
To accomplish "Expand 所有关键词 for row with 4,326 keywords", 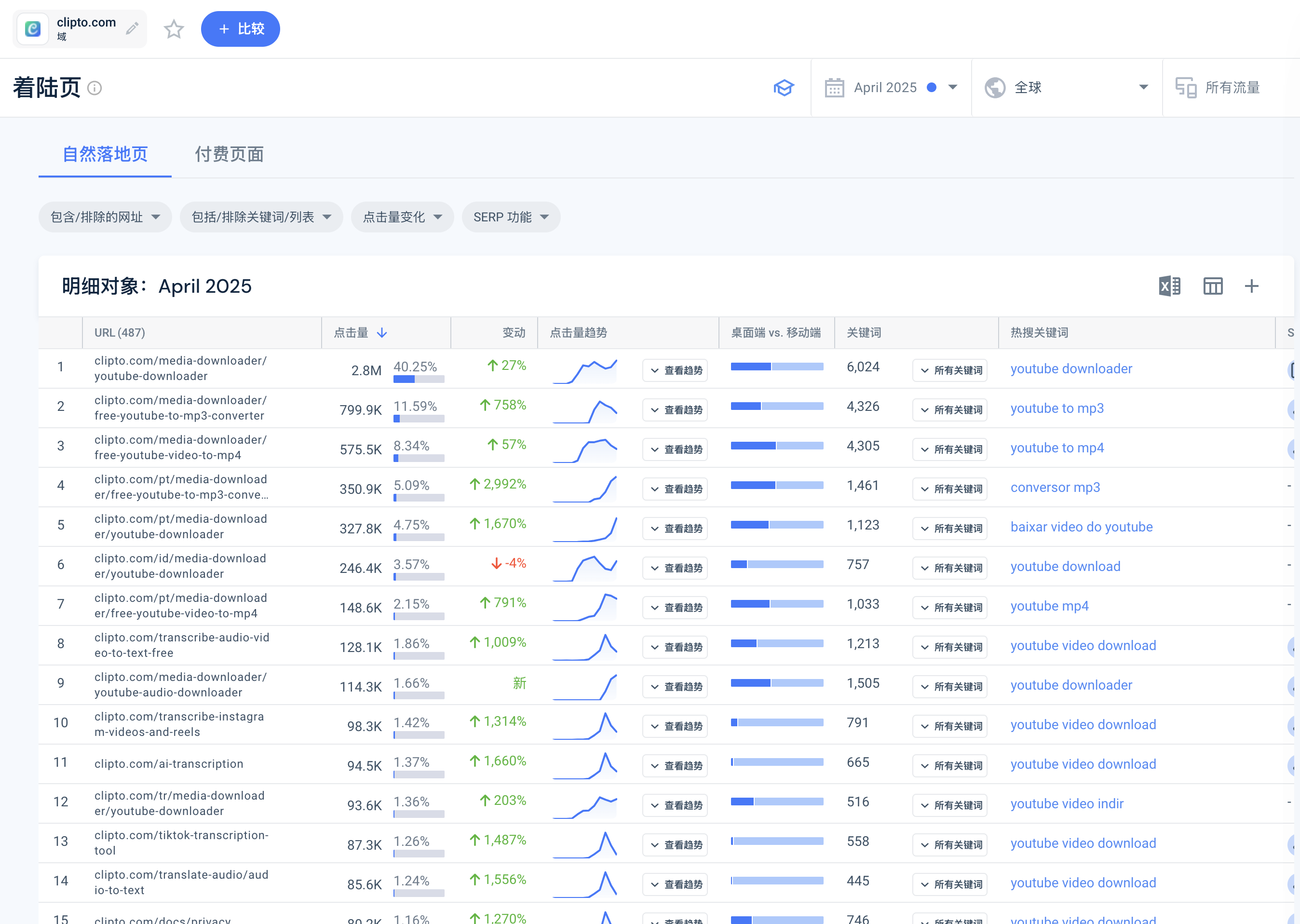I will [949, 409].
